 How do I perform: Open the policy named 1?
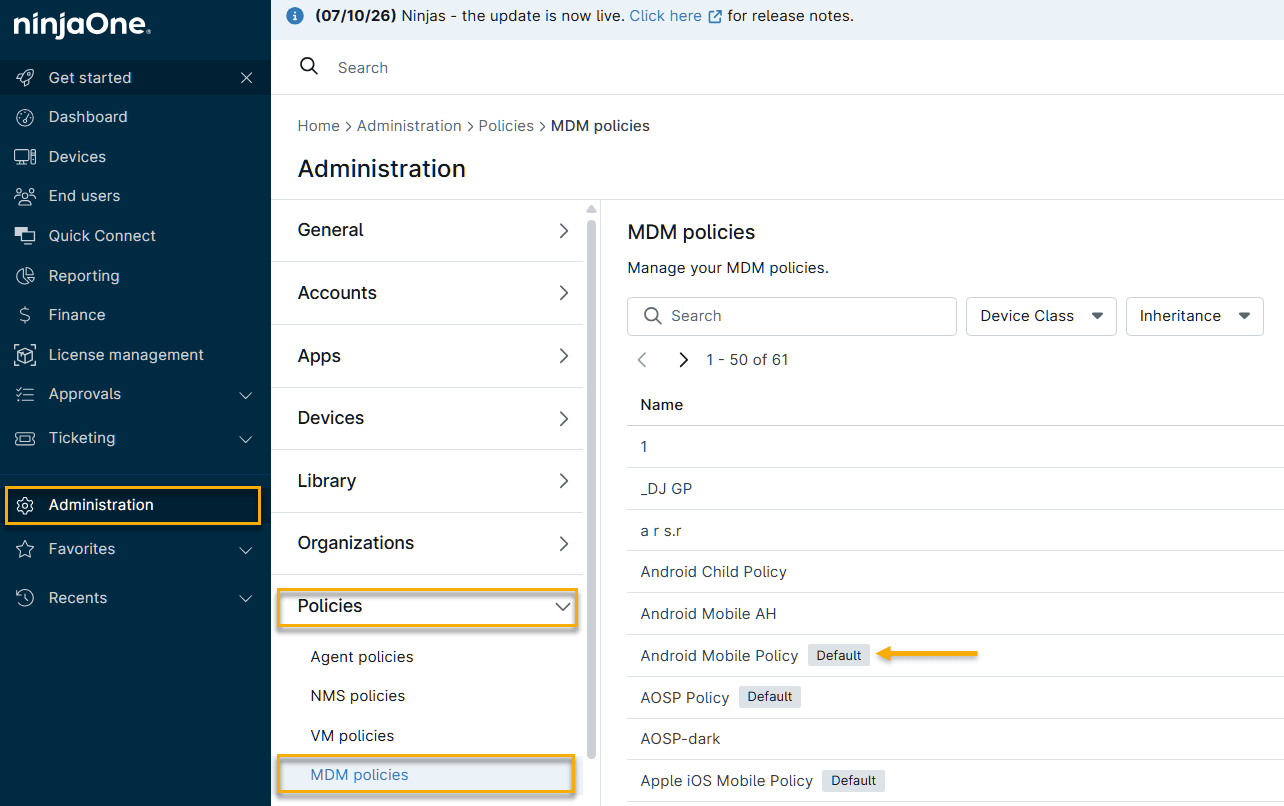pyautogui.click(x=644, y=447)
